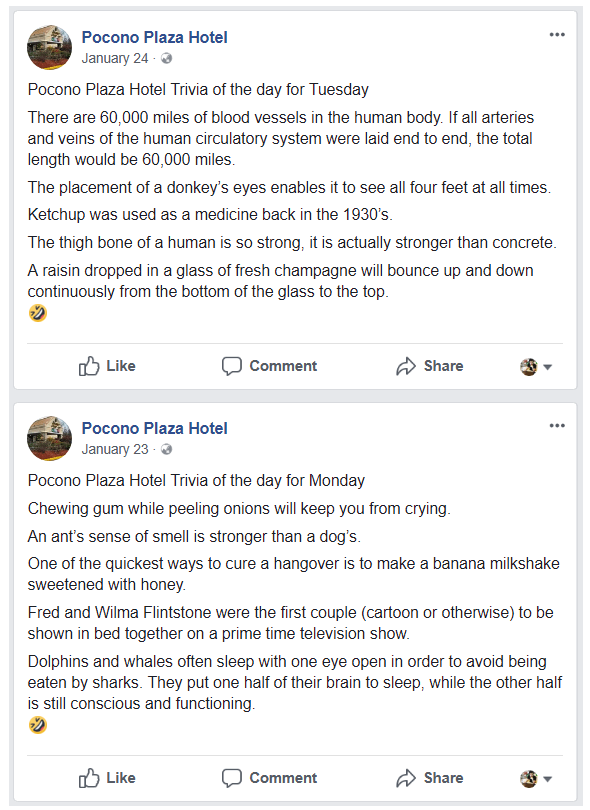Open Pocono Plaza Hotel page from January 23 post
The height and width of the screenshot is (810, 590).
pos(154,428)
